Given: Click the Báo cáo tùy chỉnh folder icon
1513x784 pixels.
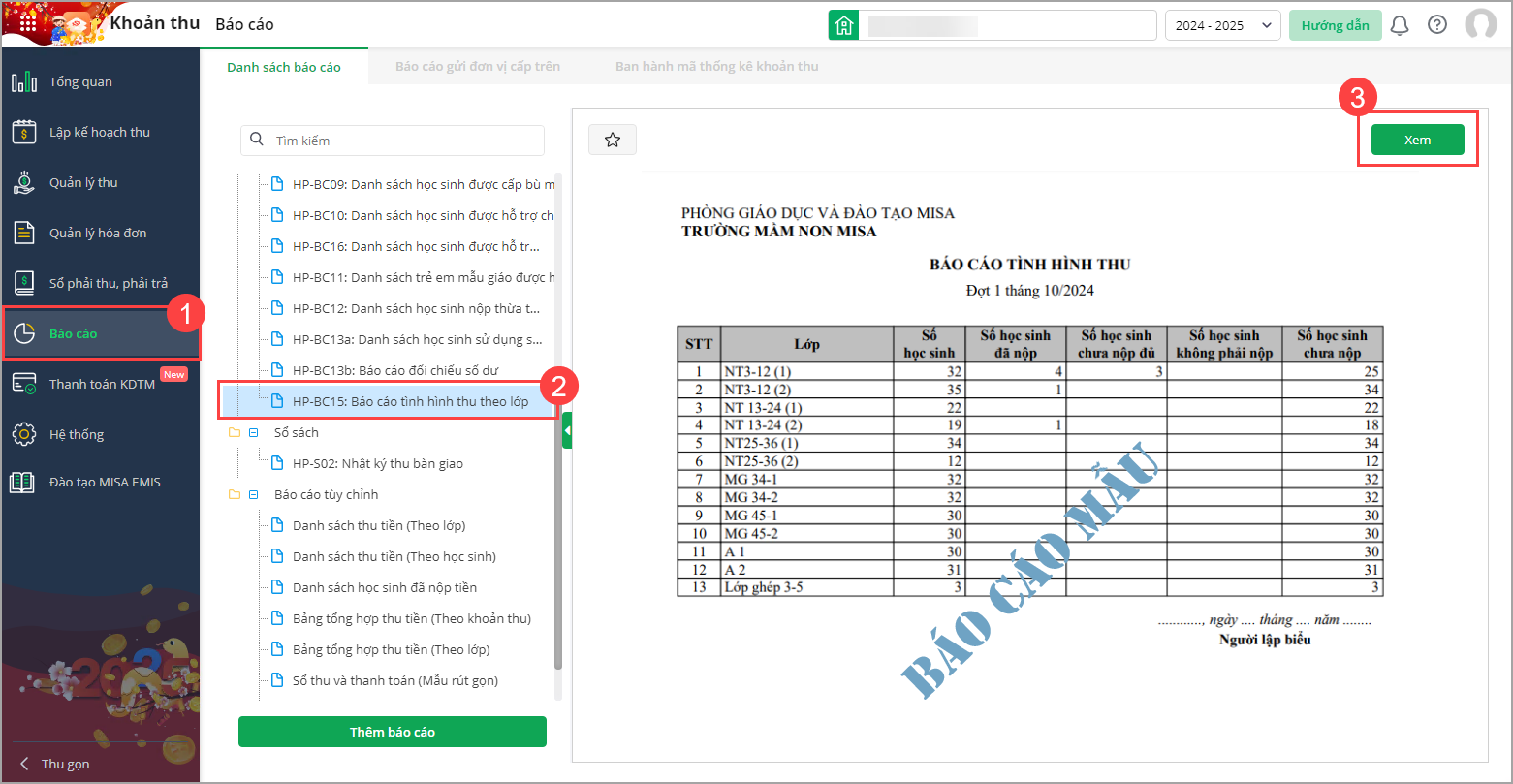Looking at the screenshot, I should 234,494.
